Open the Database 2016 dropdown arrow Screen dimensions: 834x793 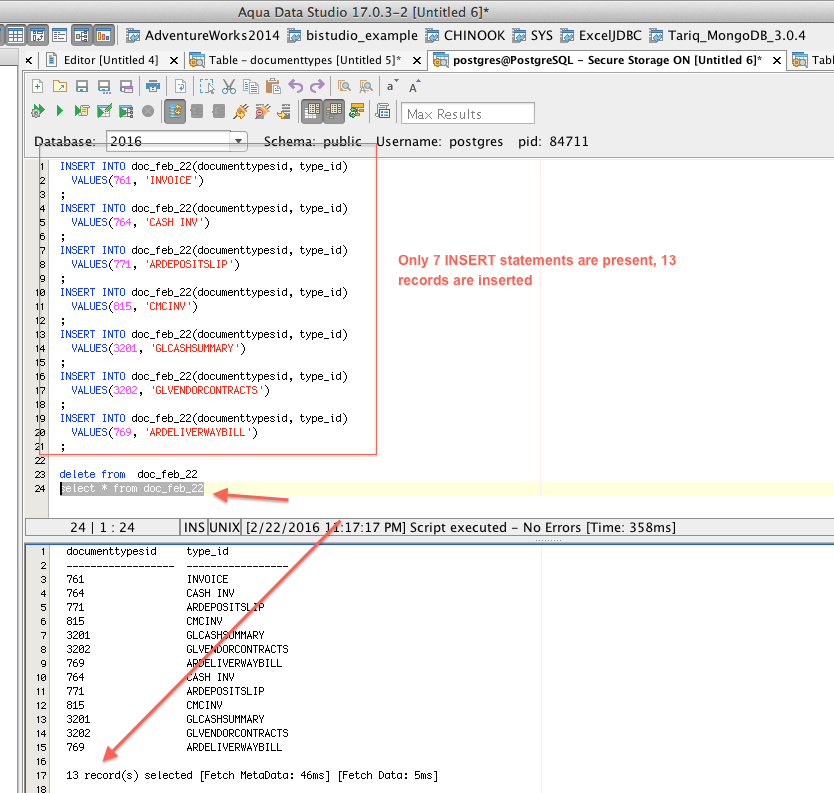click(238, 141)
